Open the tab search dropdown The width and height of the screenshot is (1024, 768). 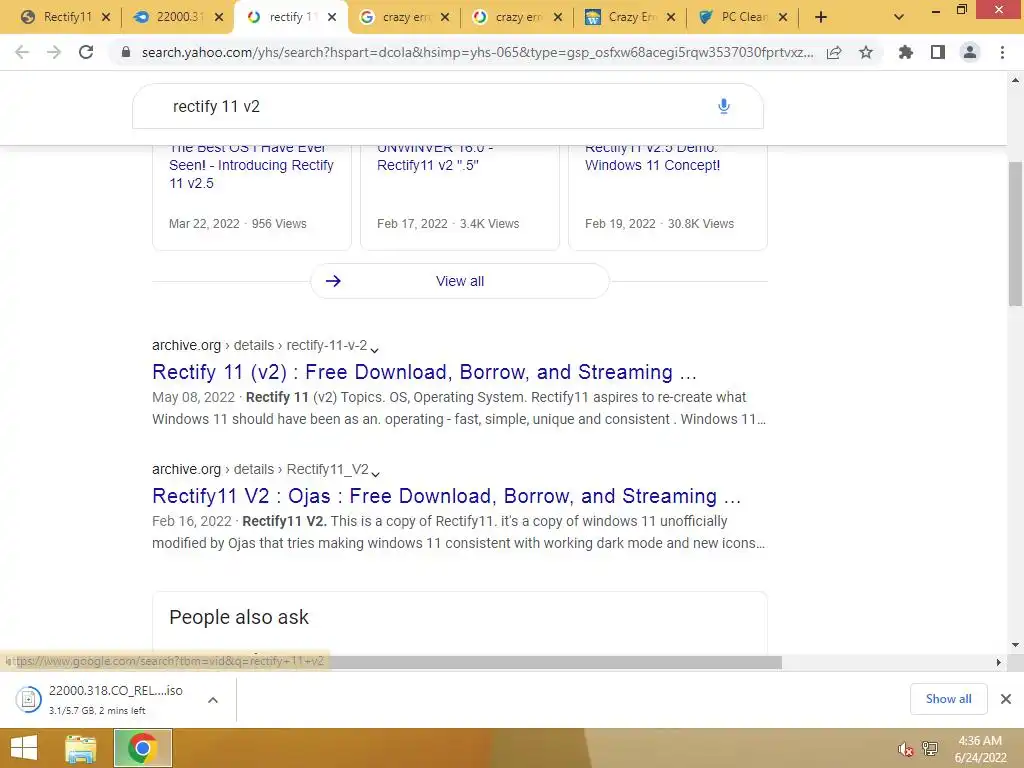[899, 18]
